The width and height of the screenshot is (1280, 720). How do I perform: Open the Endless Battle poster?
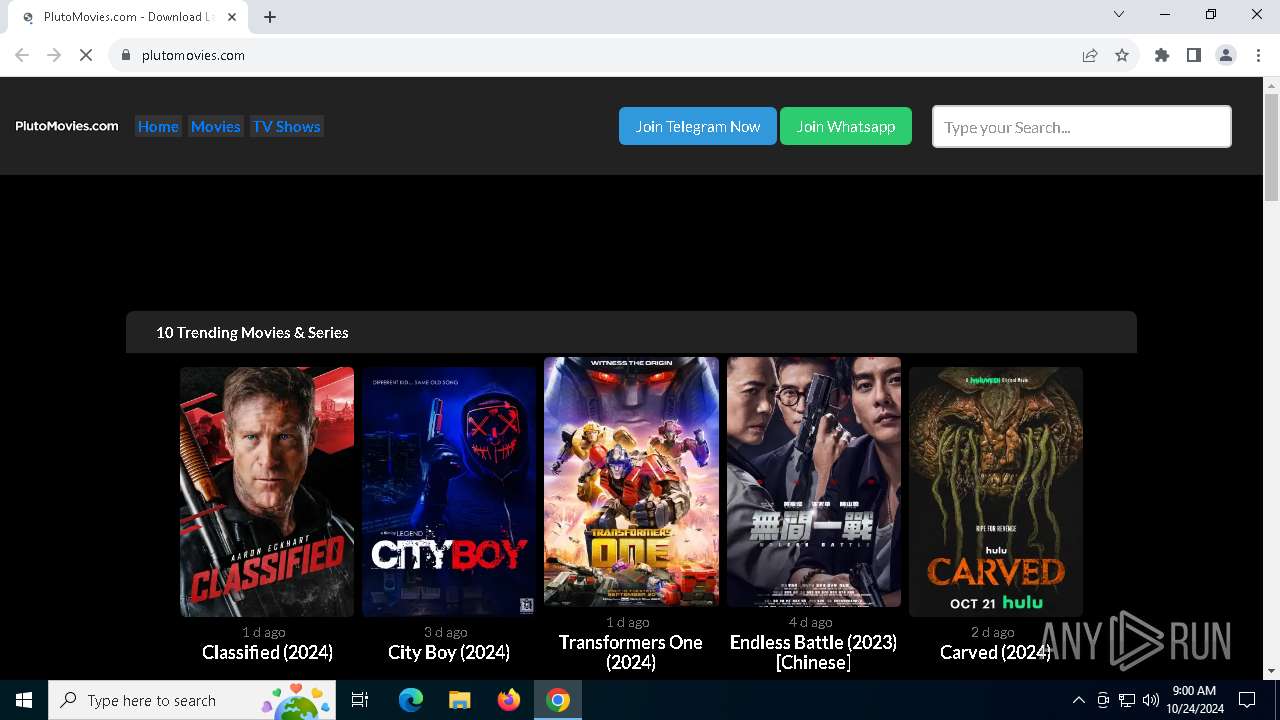[814, 482]
